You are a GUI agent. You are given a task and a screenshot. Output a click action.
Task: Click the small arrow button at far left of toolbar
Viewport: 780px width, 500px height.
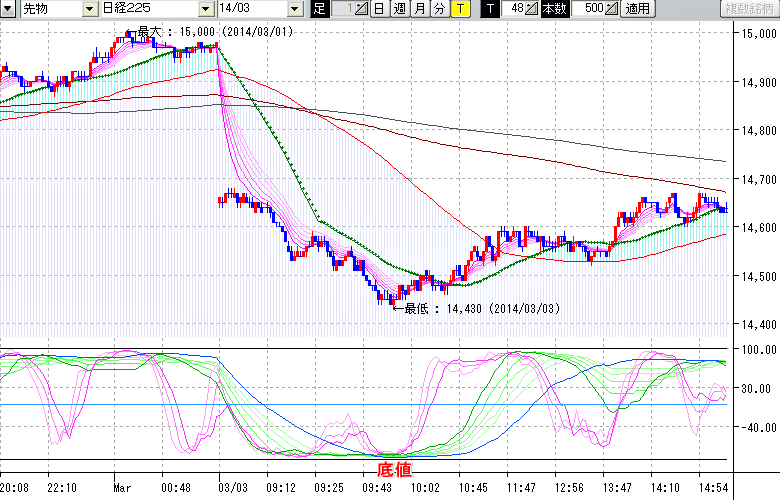8,9
